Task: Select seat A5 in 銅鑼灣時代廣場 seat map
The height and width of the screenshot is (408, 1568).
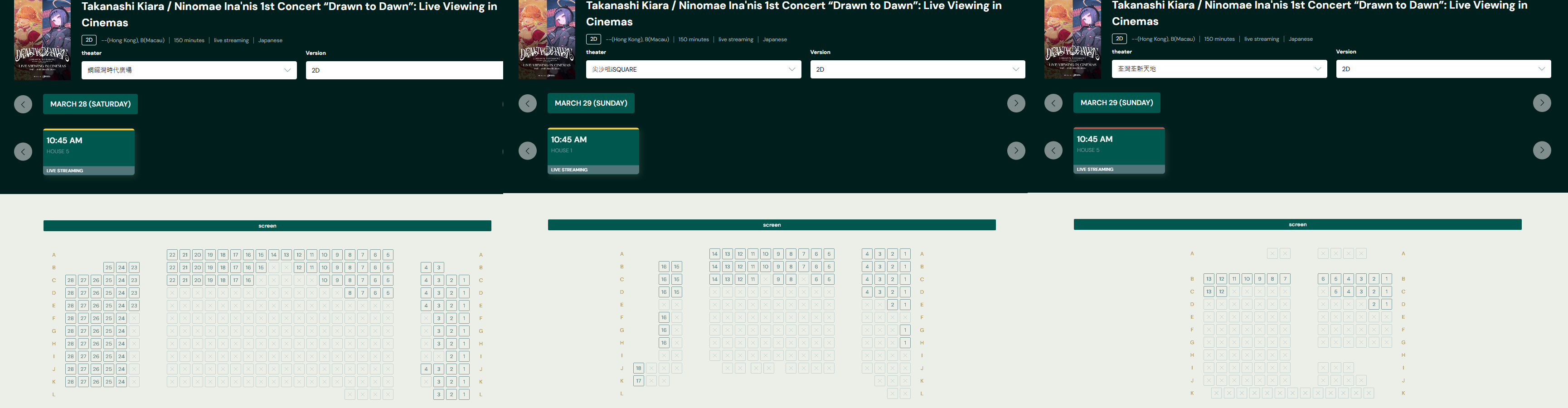Action: point(388,255)
